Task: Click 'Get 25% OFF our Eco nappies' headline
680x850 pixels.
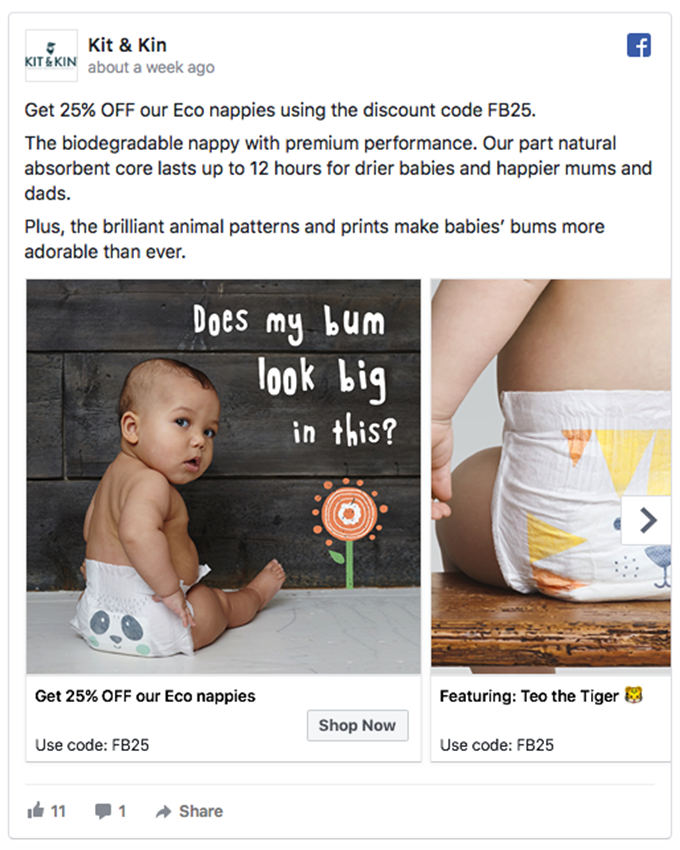Action: pyautogui.click(x=145, y=696)
